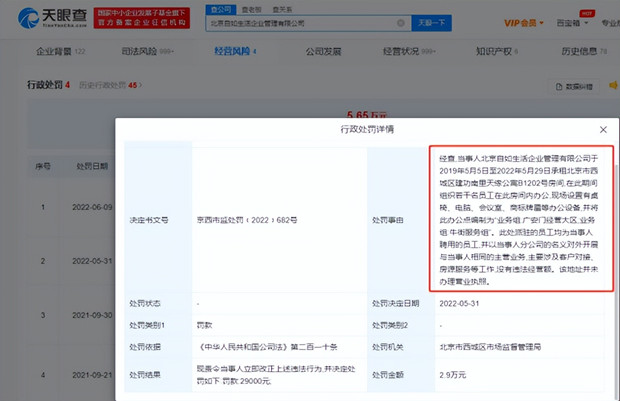Clear the search box text
Viewport: 620px width, 401px height.
401,23
